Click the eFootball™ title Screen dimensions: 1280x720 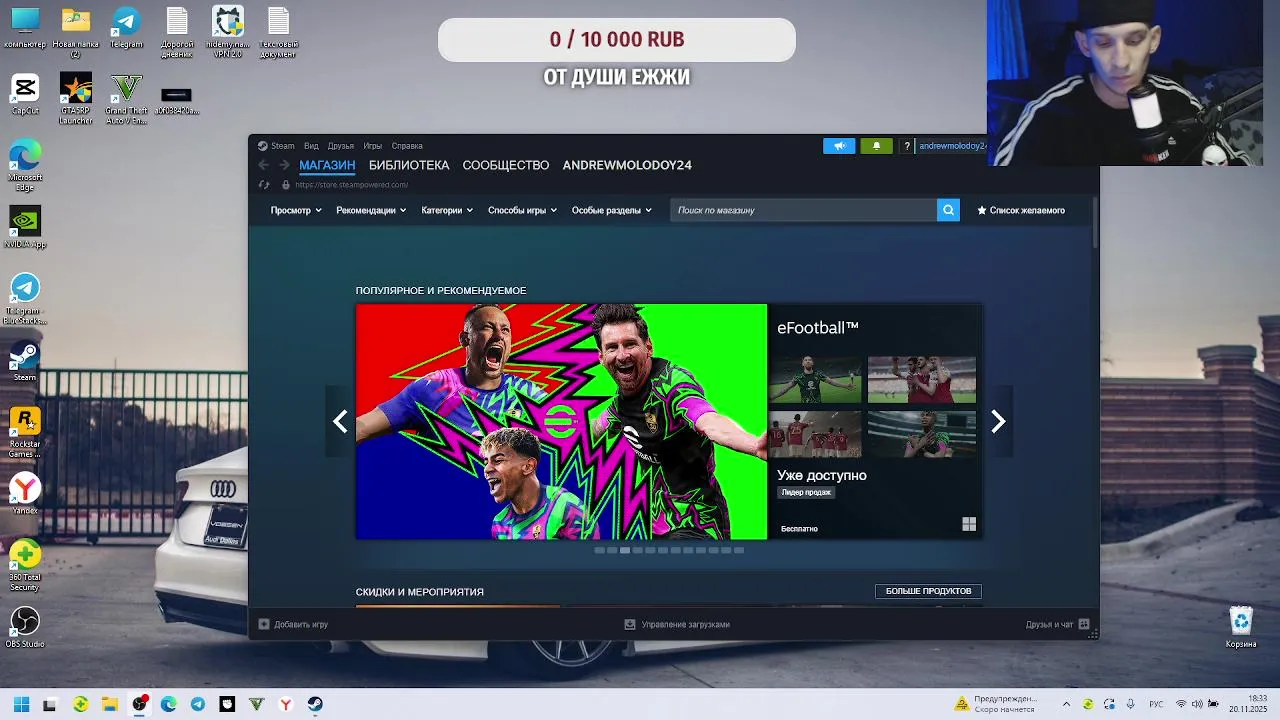coord(818,328)
